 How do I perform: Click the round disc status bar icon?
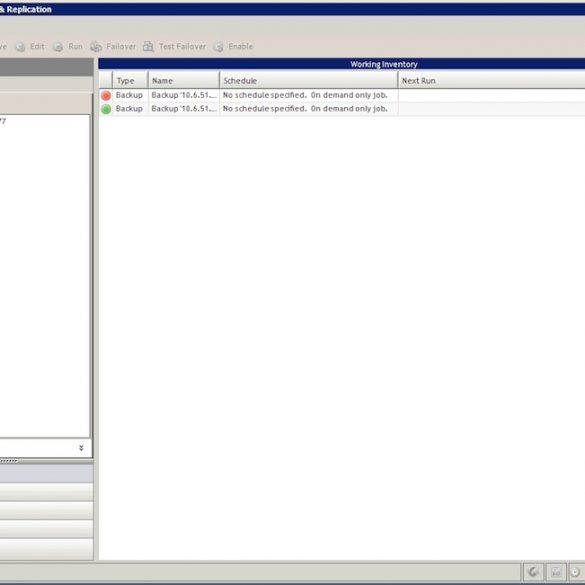[576, 572]
